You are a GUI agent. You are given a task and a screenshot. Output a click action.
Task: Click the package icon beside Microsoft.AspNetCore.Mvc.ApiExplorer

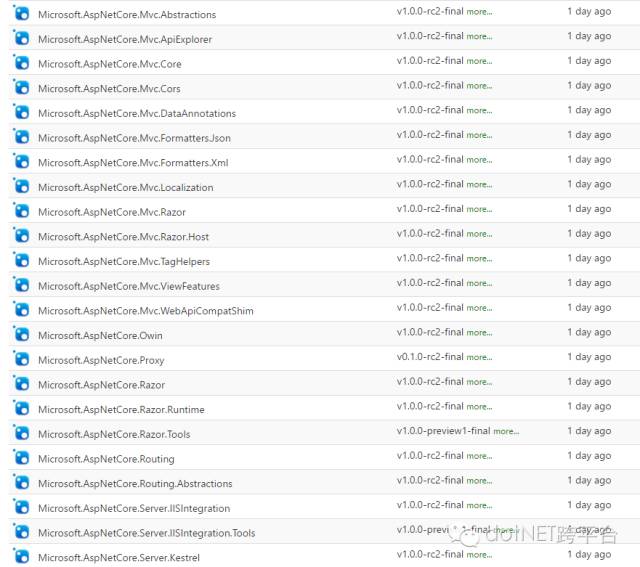point(21,38)
